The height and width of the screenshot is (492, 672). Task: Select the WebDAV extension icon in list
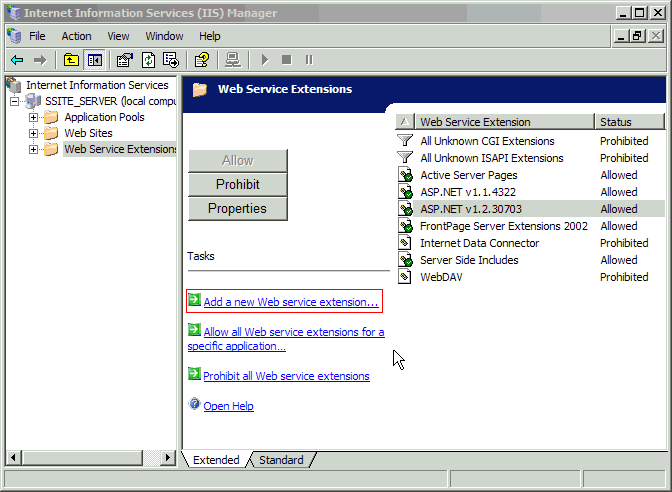pos(405,277)
